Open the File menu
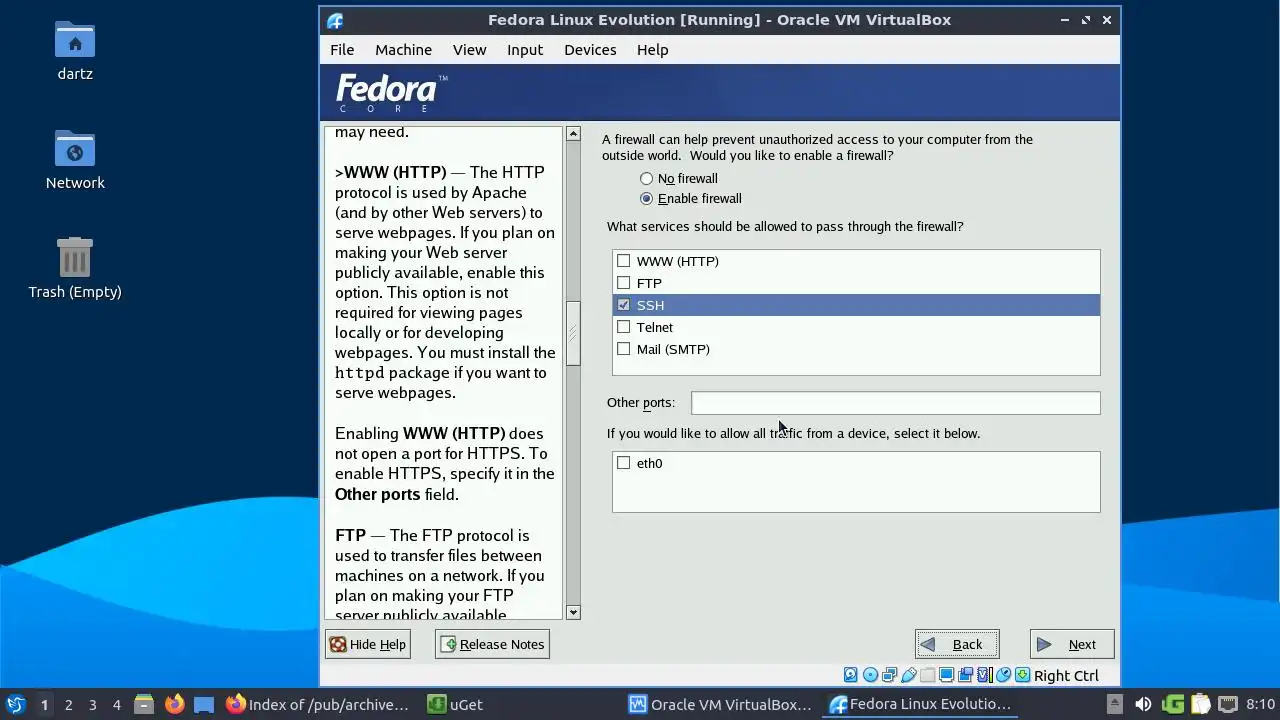Screen dimensions: 1280x720 [342, 49]
